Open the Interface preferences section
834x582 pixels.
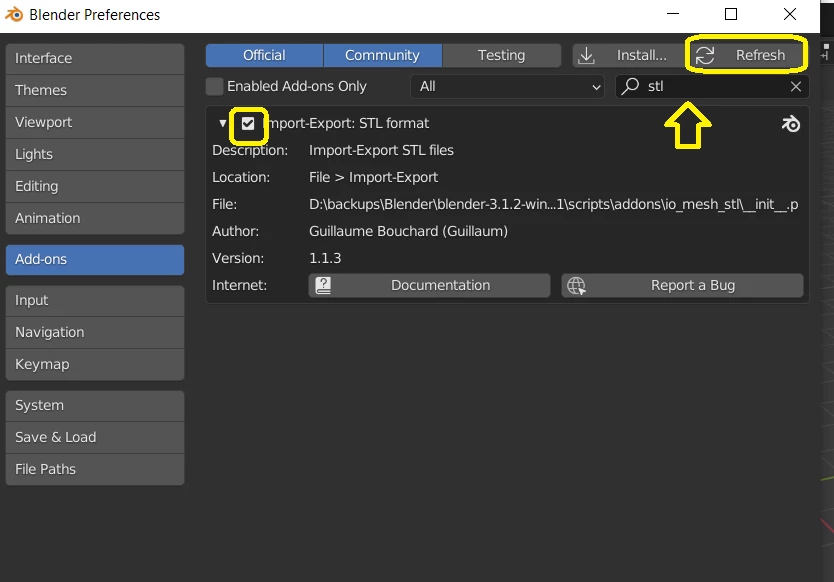(95, 58)
